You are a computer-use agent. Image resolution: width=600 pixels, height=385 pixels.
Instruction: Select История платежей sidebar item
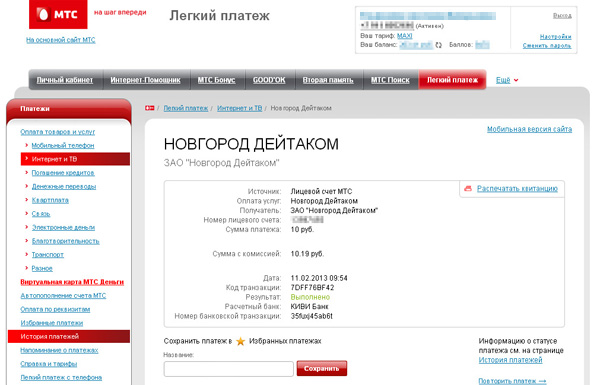pyautogui.click(x=69, y=336)
